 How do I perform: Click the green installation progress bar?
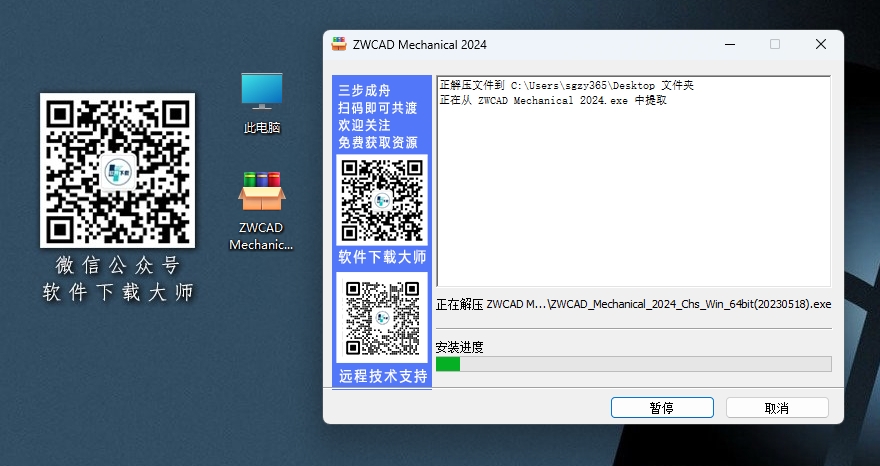point(633,364)
